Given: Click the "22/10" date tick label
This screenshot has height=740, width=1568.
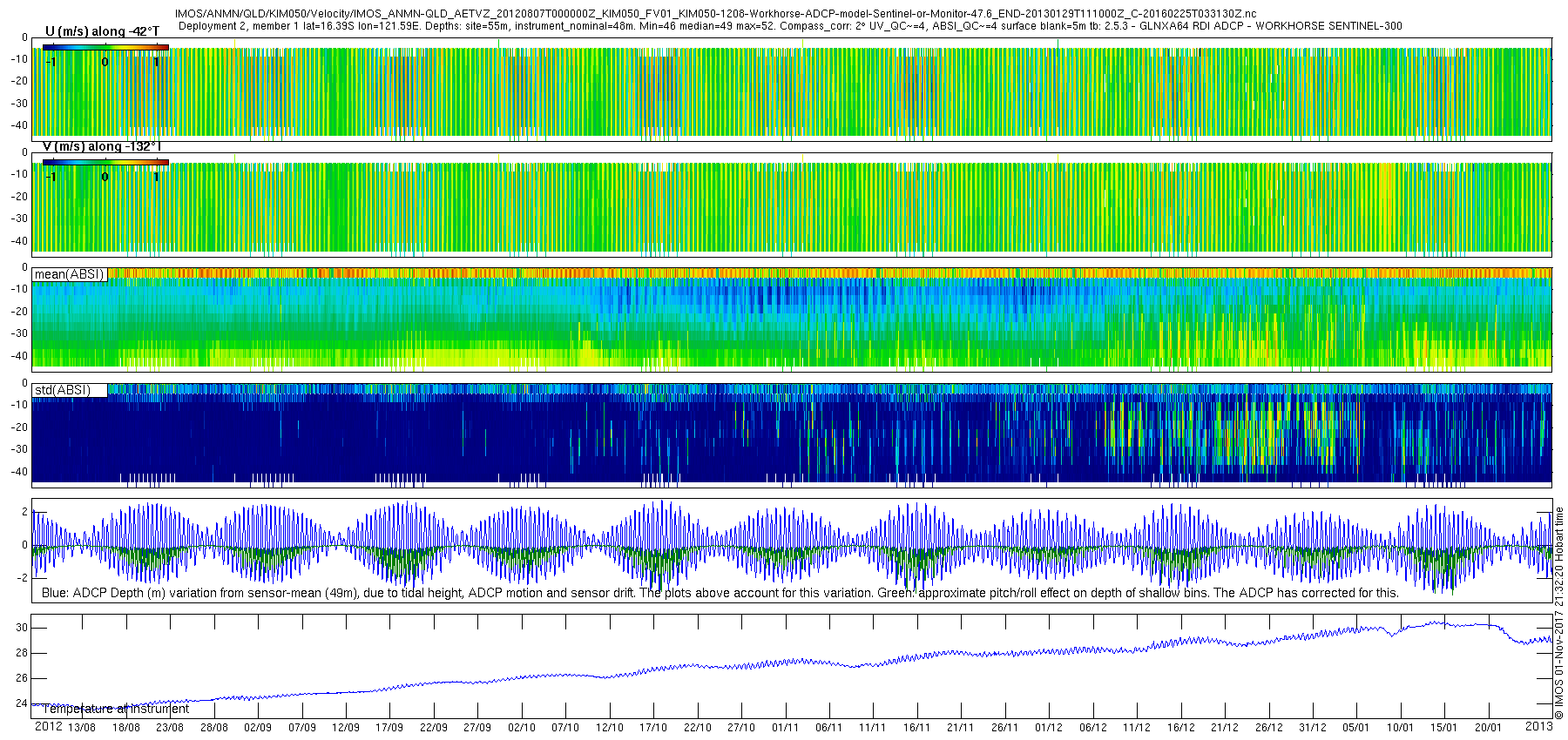Looking at the screenshot, I should (698, 728).
